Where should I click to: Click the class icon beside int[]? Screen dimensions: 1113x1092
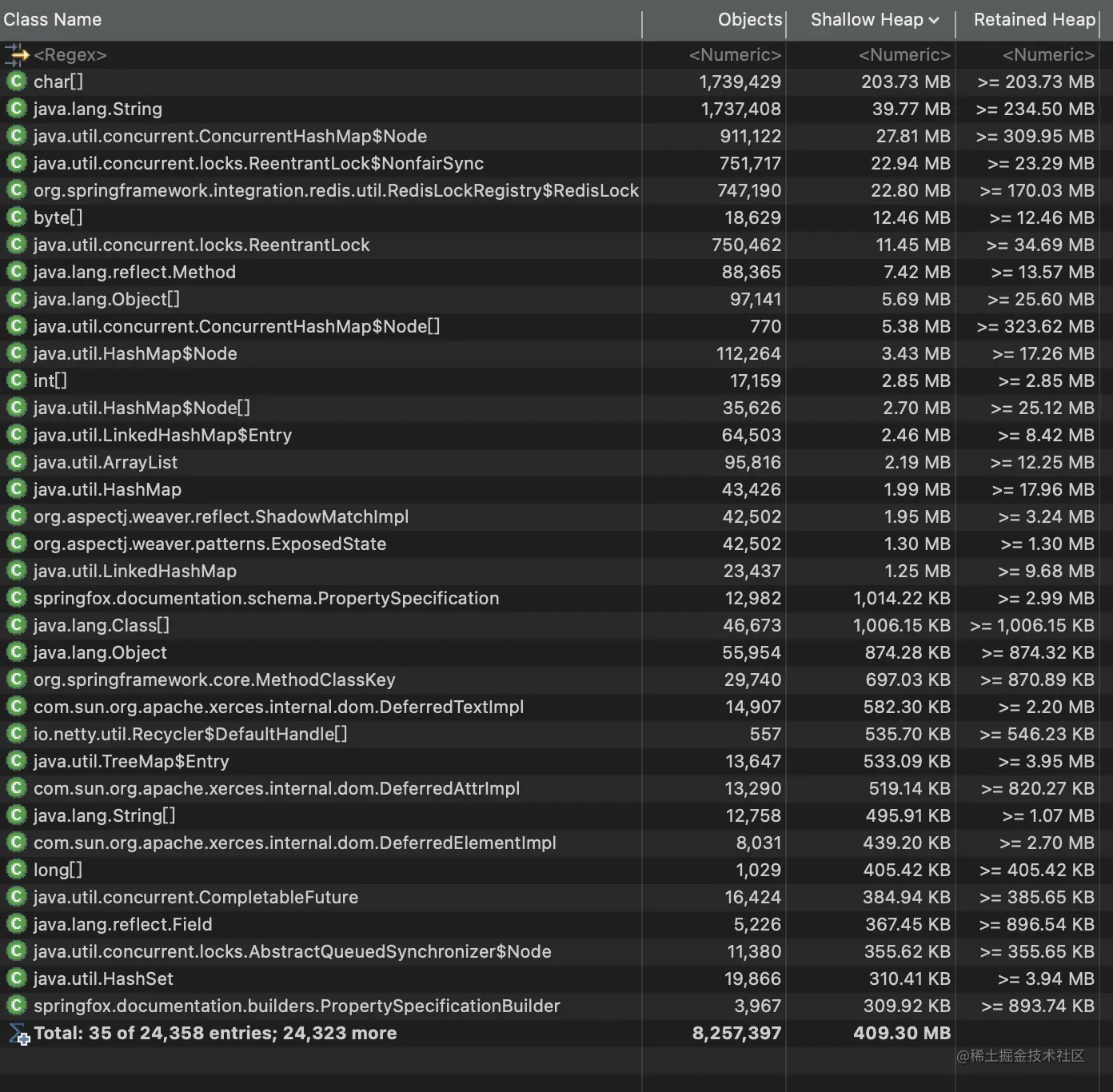pyautogui.click(x=16, y=381)
